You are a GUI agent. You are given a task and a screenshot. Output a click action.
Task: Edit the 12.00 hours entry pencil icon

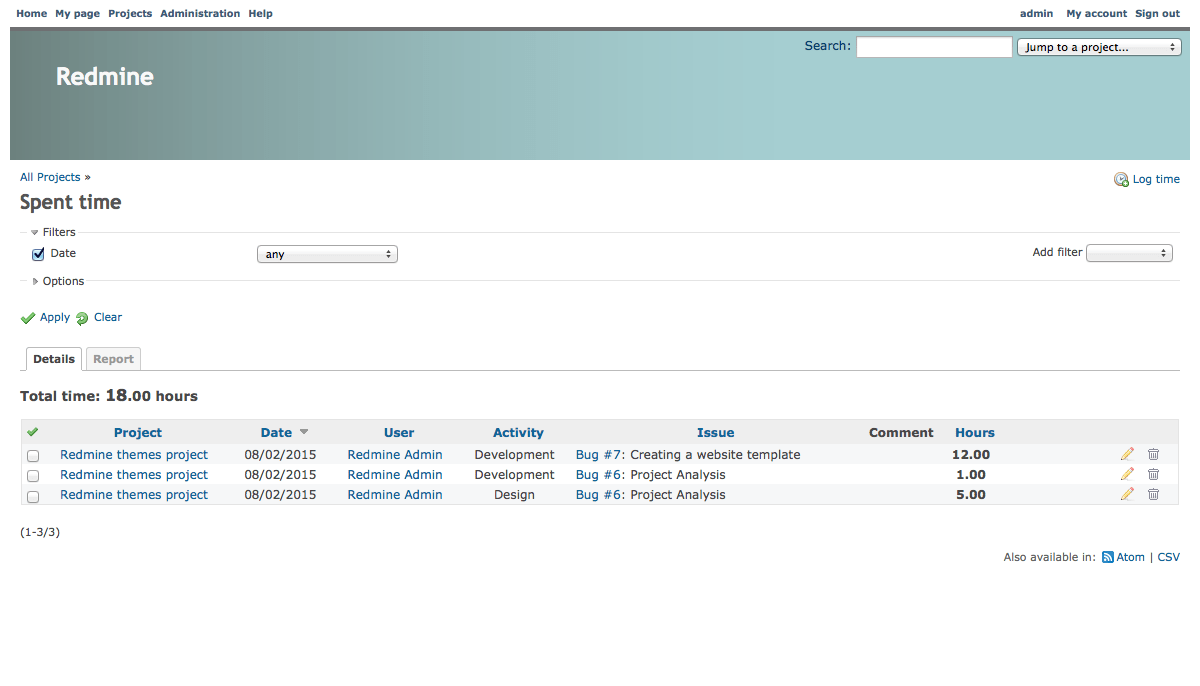(x=1127, y=454)
